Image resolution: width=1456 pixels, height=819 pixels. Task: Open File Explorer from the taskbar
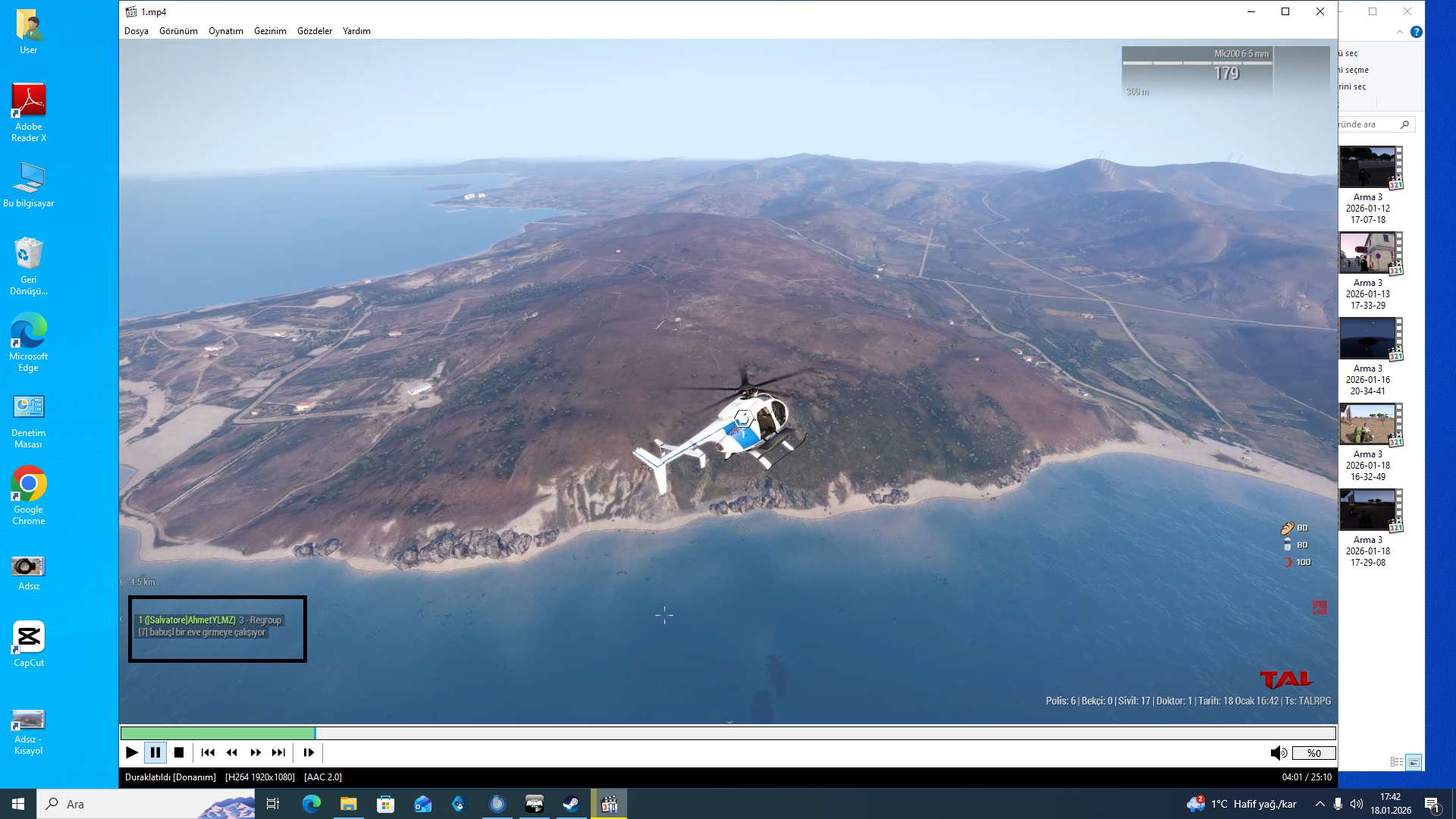349,804
